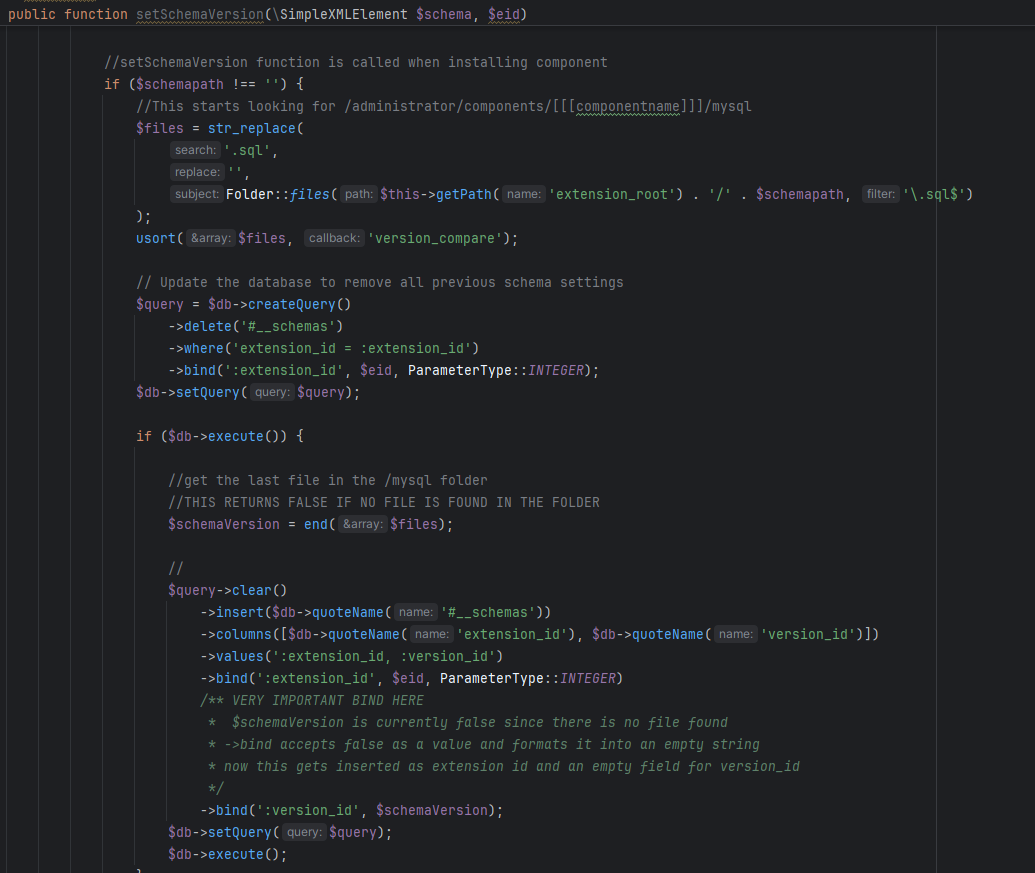Click the clear method on $query

[251, 591]
